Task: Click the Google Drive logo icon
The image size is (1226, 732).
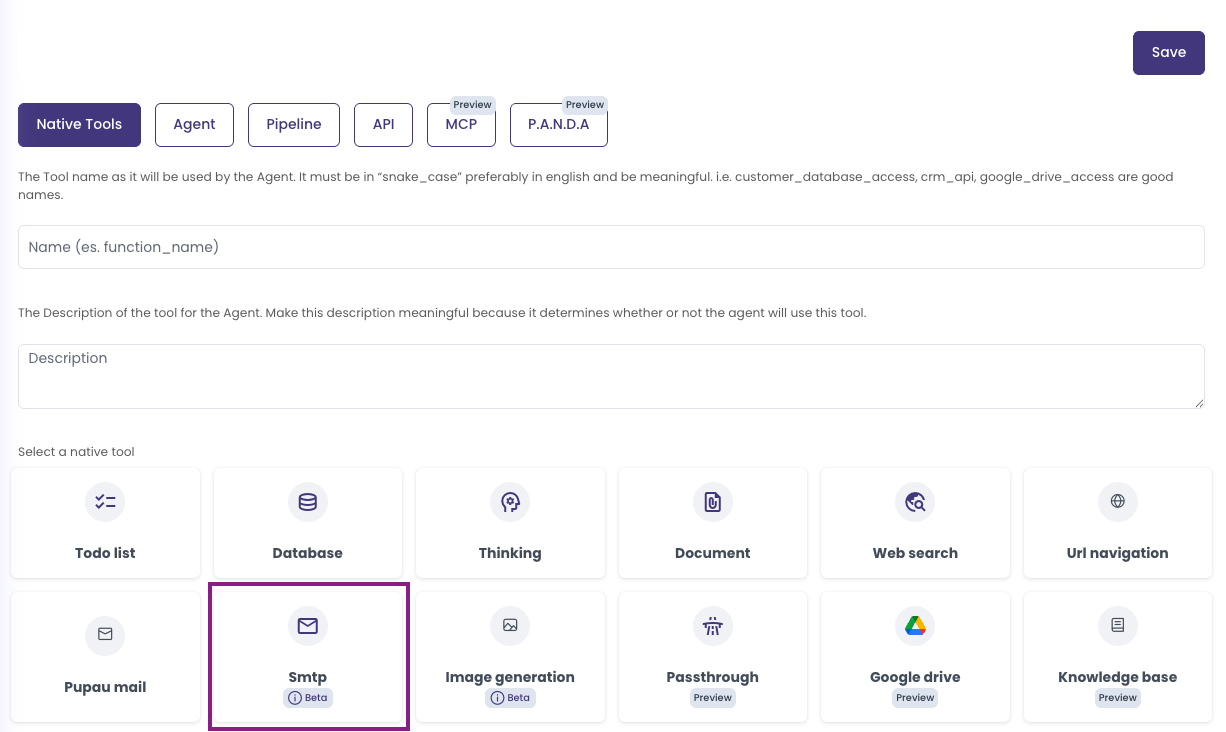Action: tap(915, 626)
